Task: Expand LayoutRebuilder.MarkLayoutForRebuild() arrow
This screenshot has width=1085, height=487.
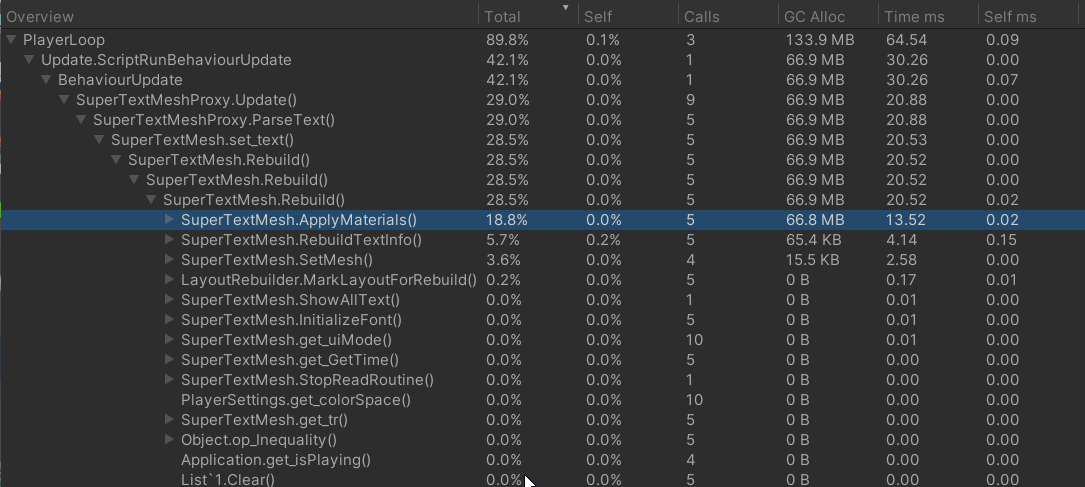Action: [169, 280]
